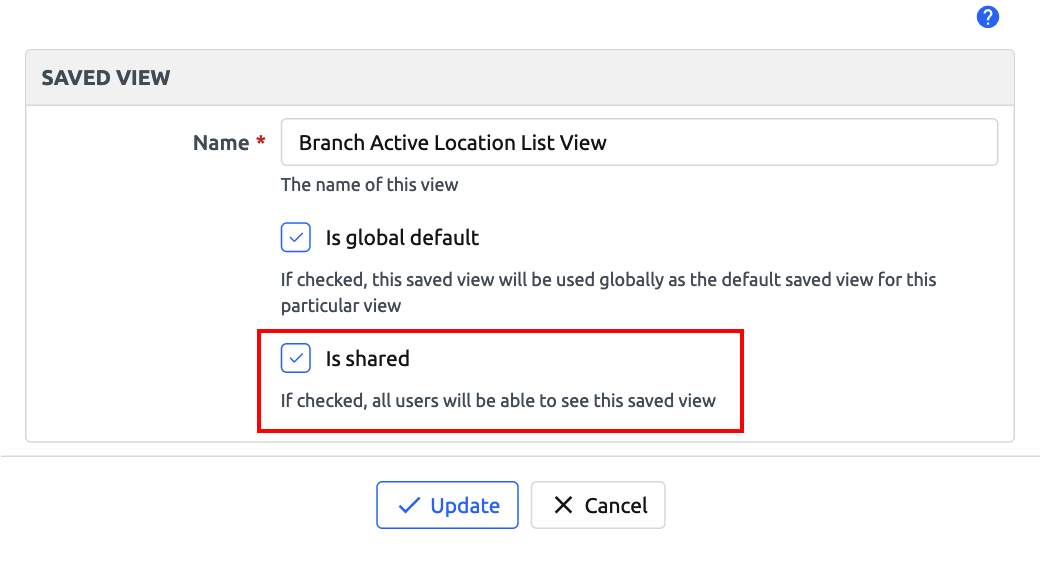Uncheck the Is global default checkbox
This screenshot has height=563, width=1040.
296,238
